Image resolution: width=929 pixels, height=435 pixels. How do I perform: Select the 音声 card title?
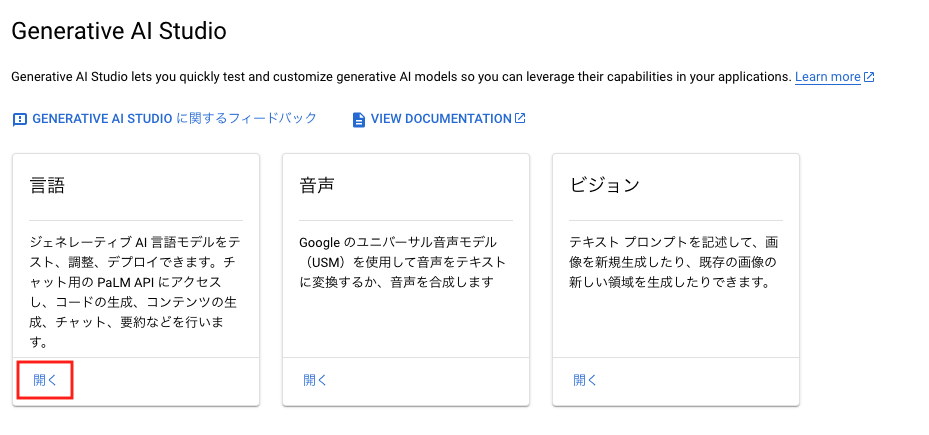317,185
